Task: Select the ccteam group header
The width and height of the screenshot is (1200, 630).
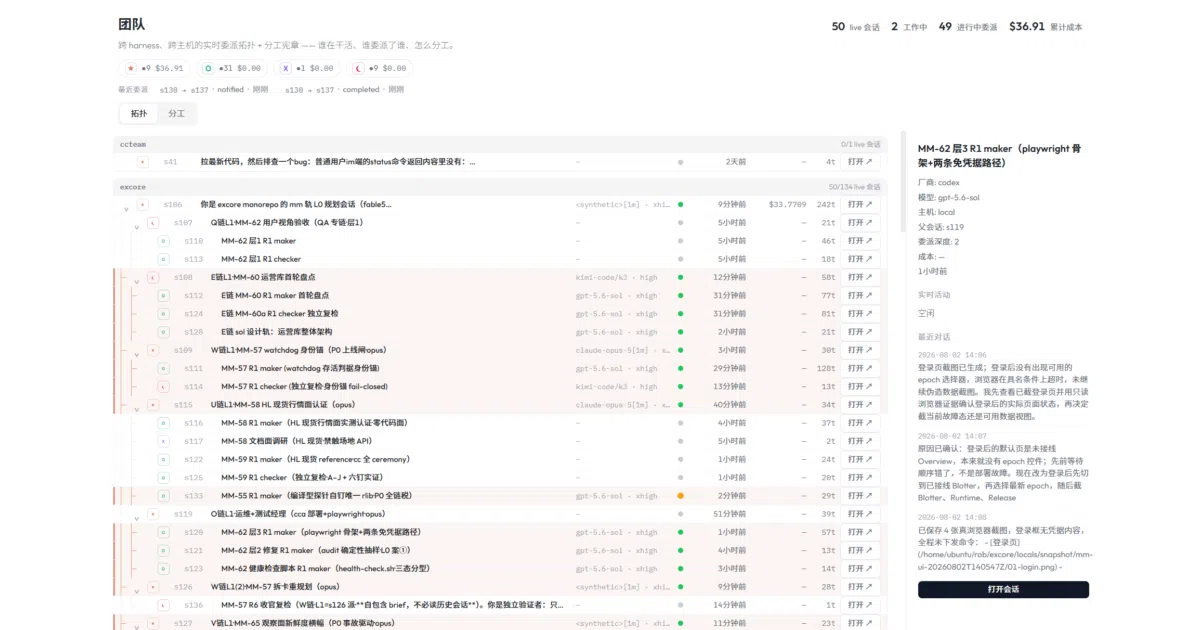Action: 500,144
